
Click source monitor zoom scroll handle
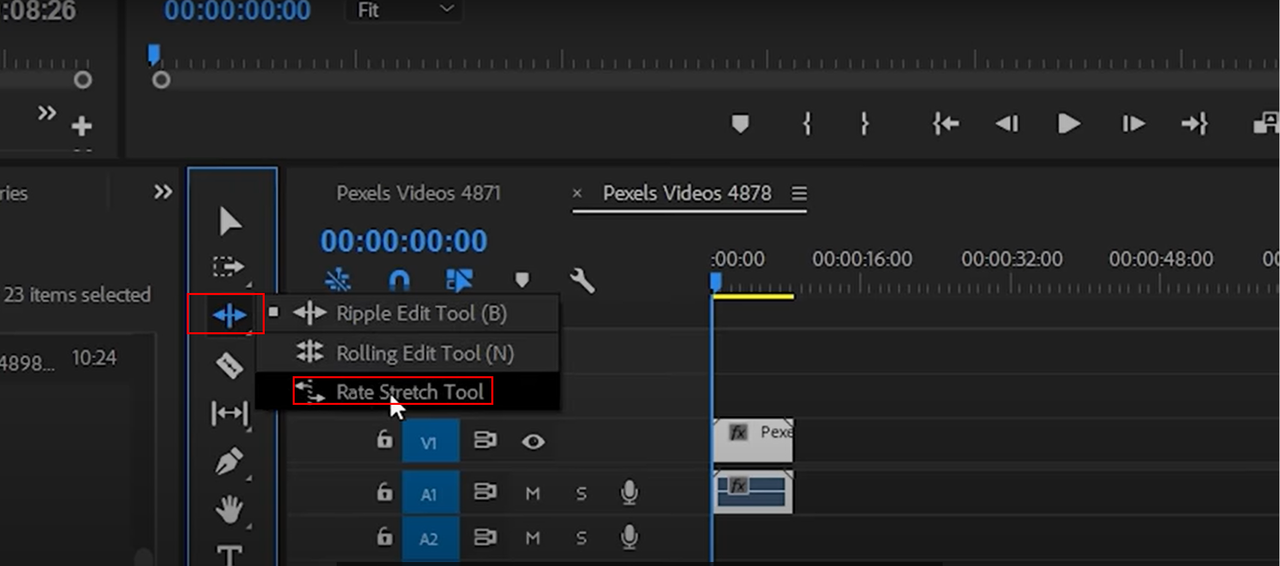point(83,80)
